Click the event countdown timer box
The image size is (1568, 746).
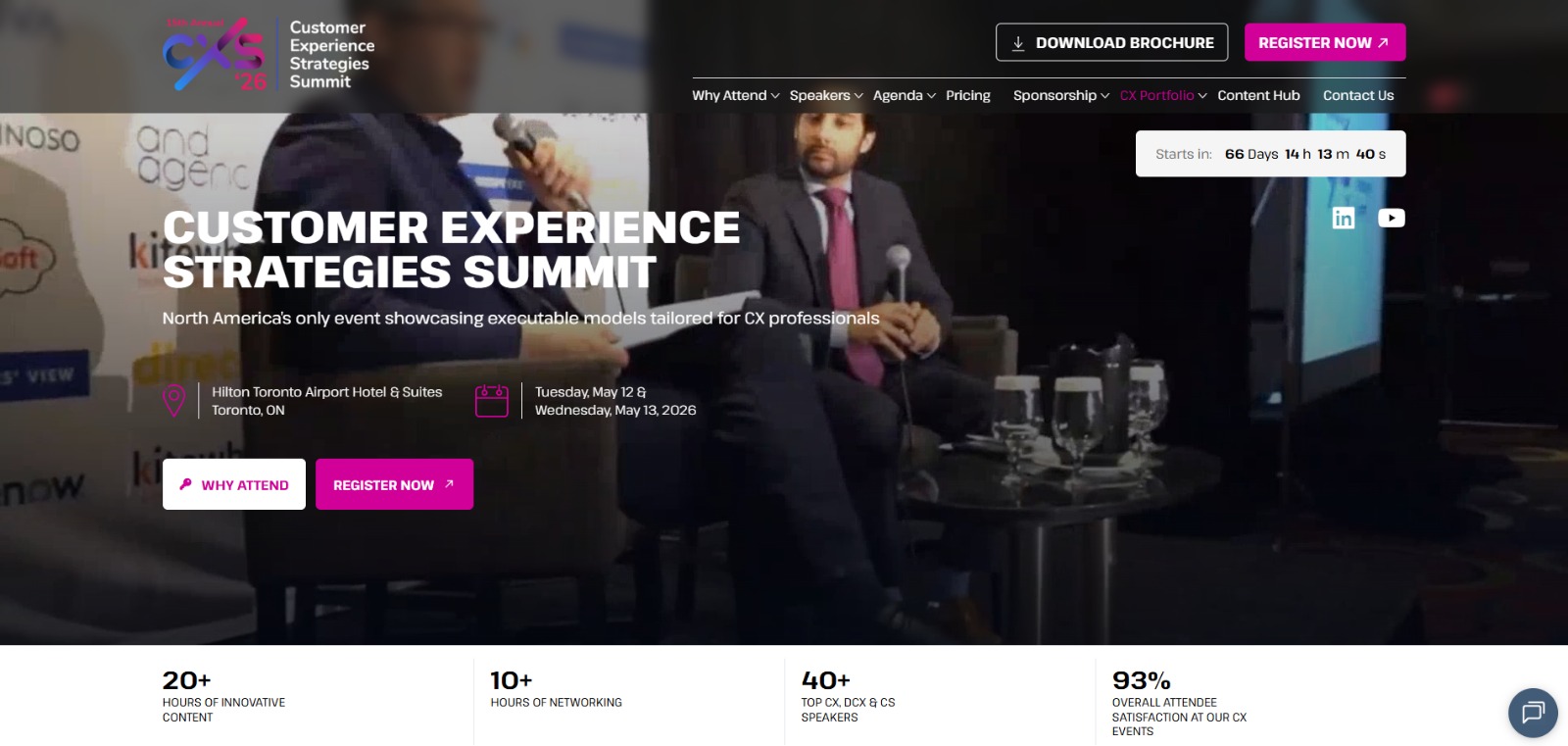pos(1270,154)
